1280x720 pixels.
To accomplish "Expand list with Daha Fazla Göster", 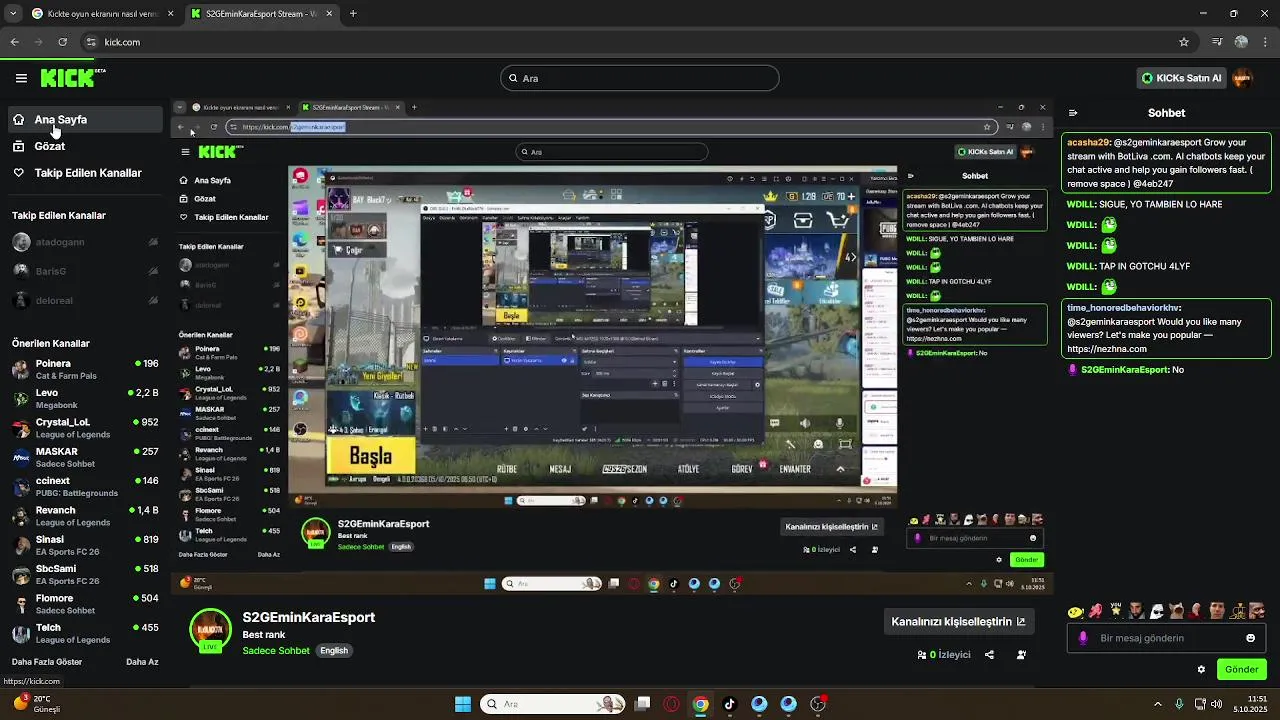I will point(47,662).
